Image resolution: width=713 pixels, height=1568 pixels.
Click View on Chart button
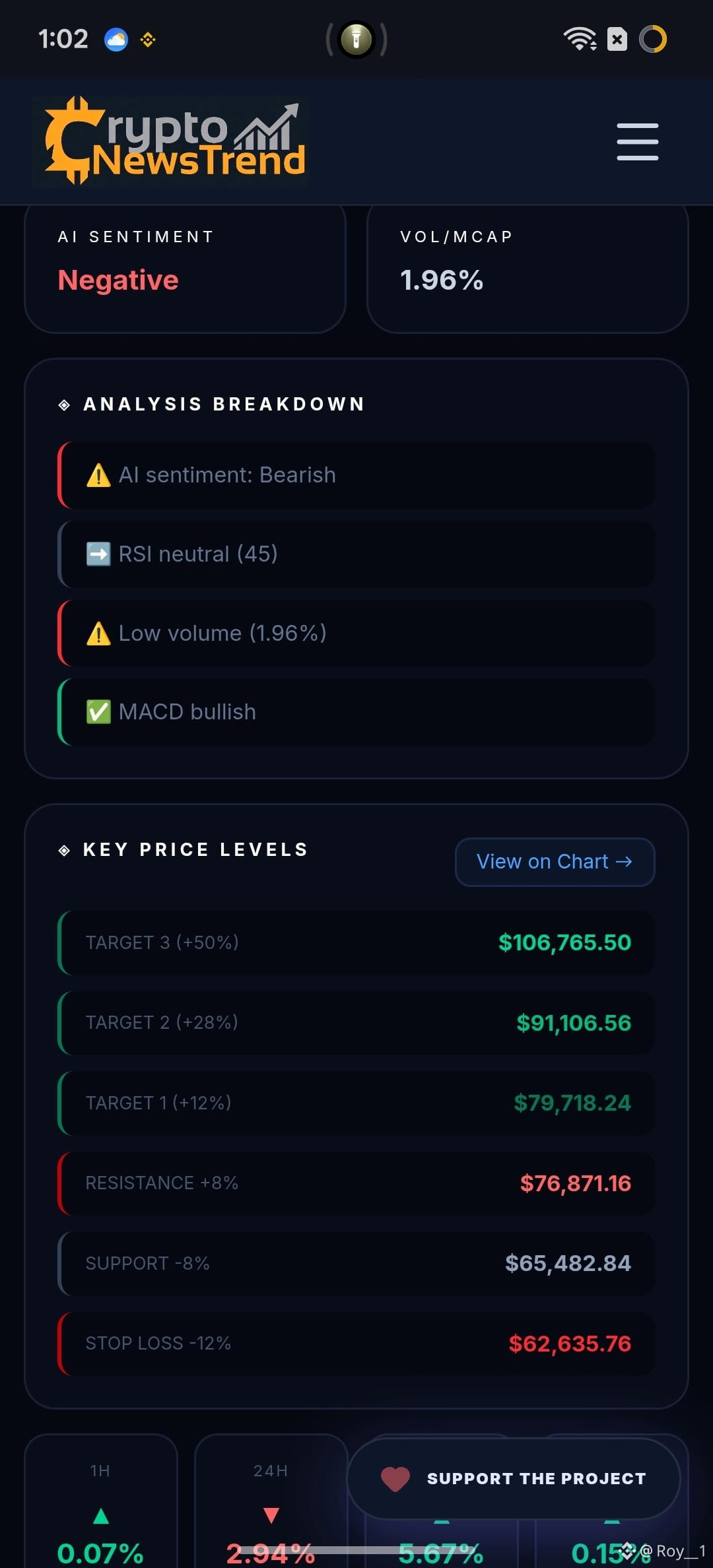pos(555,862)
